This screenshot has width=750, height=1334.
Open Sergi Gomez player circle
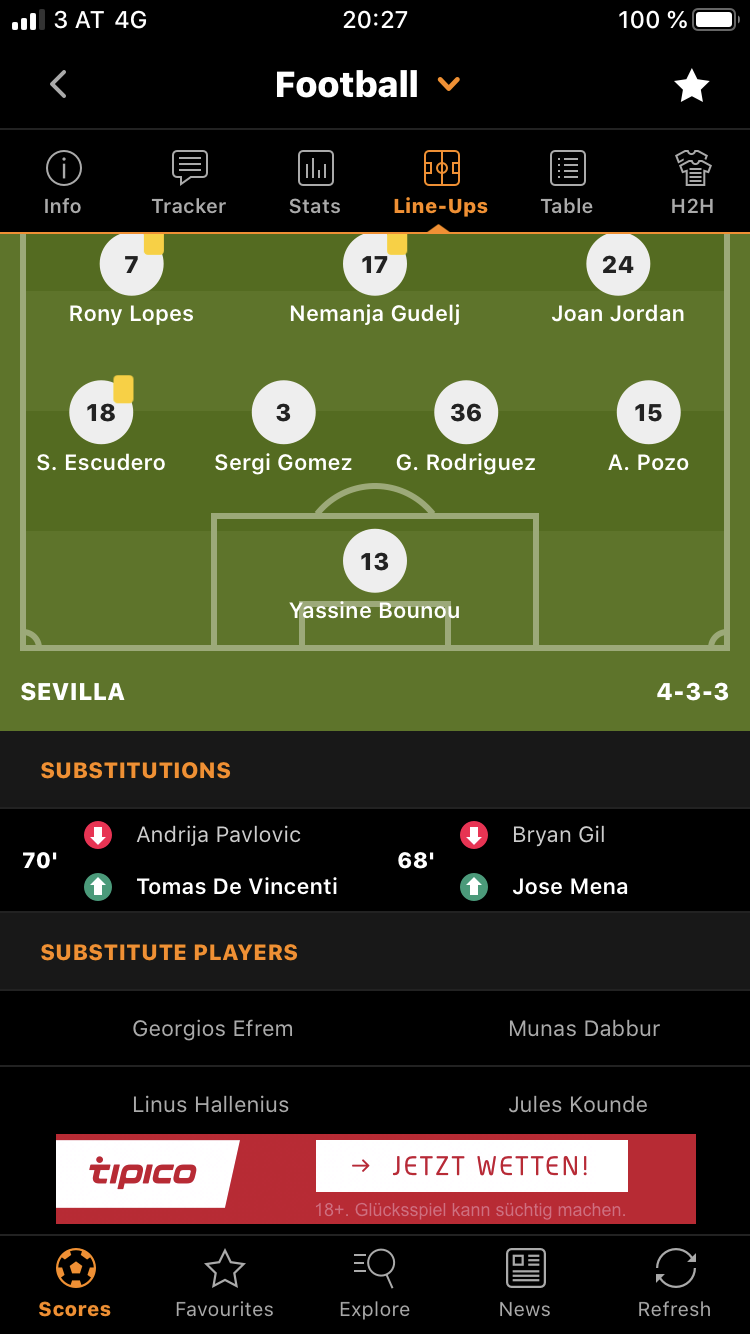click(x=283, y=413)
